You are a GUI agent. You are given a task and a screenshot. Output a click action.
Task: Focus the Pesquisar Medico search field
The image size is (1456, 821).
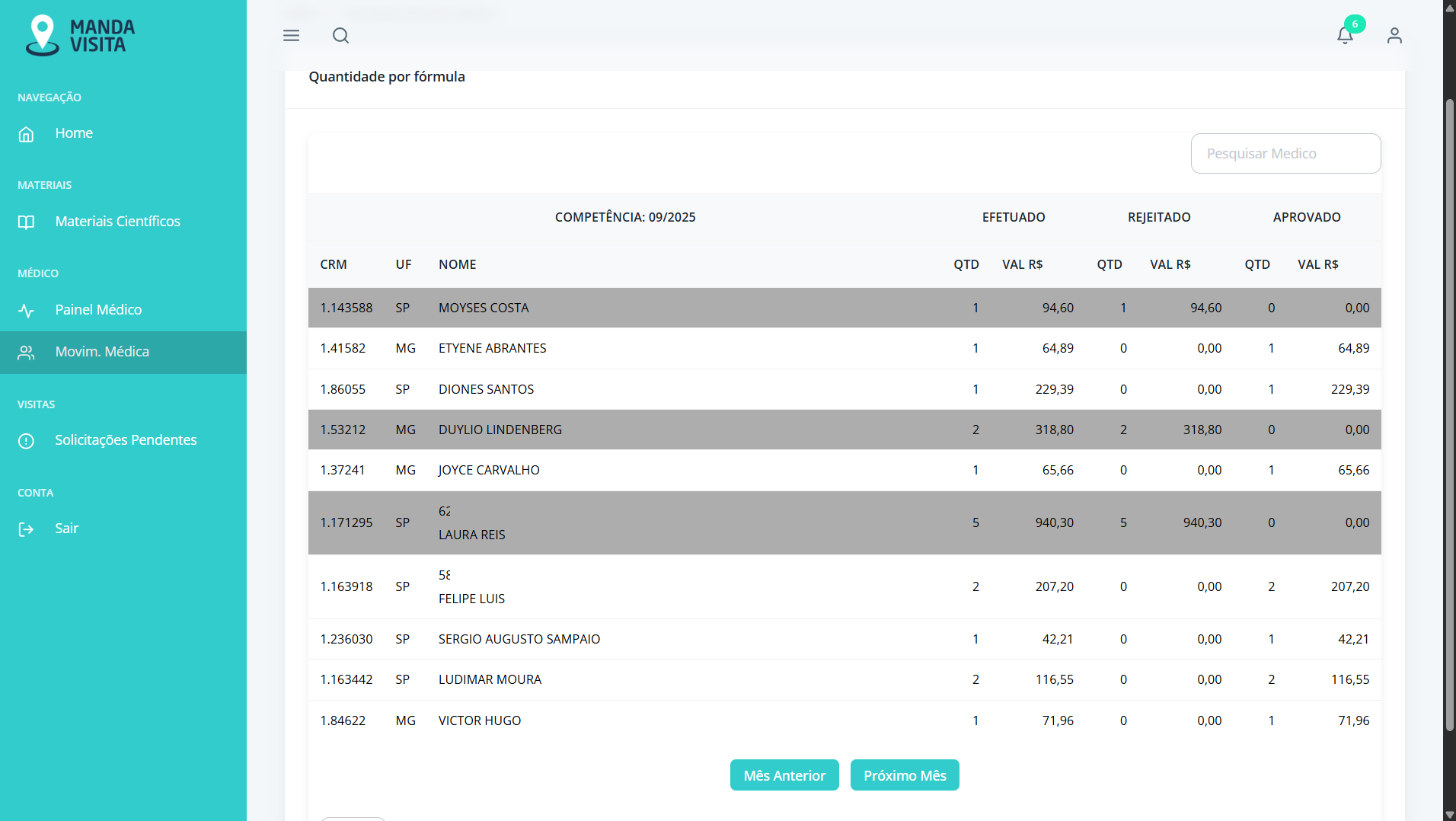[x=1285, y=154]
